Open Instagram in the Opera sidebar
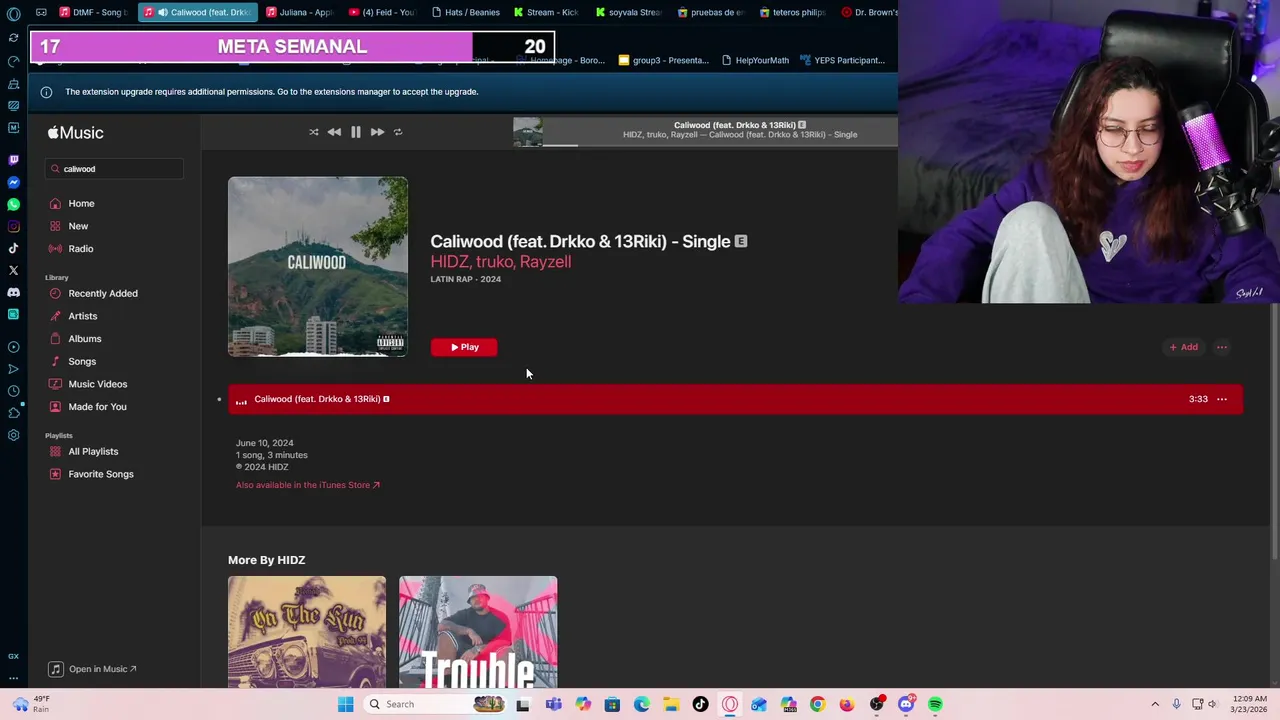 [x=13, y=227]
